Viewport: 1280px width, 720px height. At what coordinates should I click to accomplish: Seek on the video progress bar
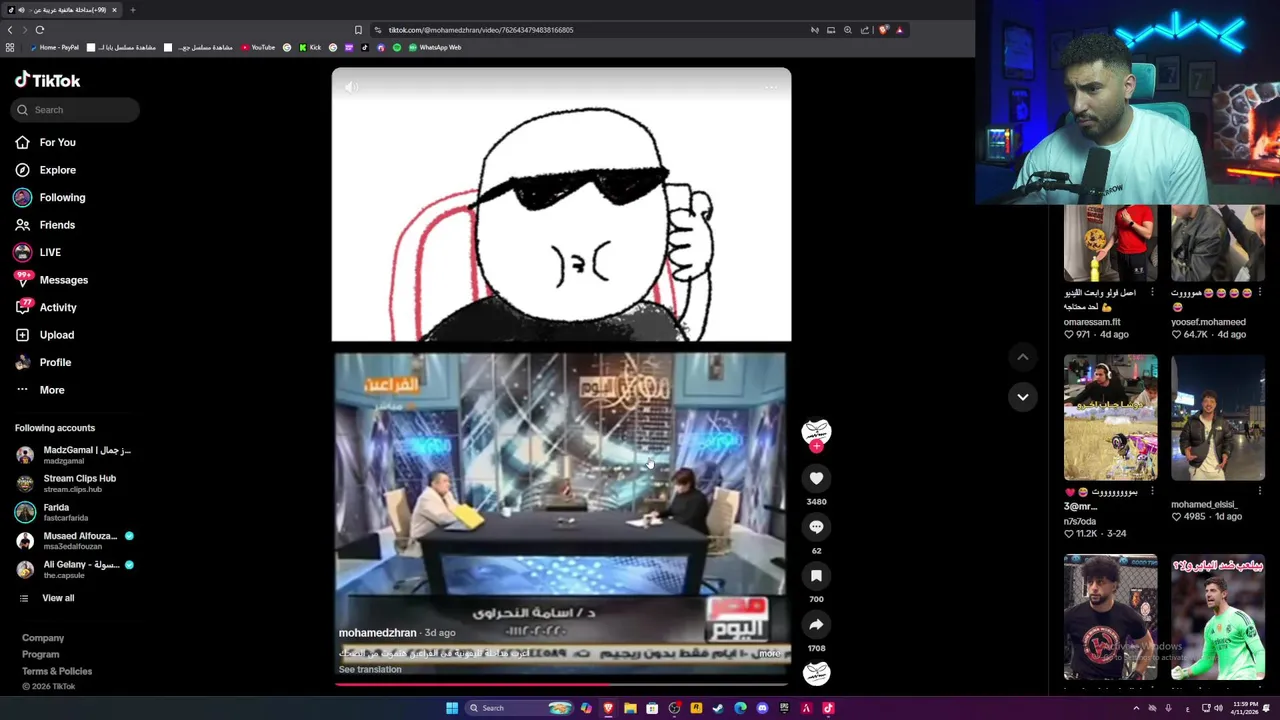561,685
